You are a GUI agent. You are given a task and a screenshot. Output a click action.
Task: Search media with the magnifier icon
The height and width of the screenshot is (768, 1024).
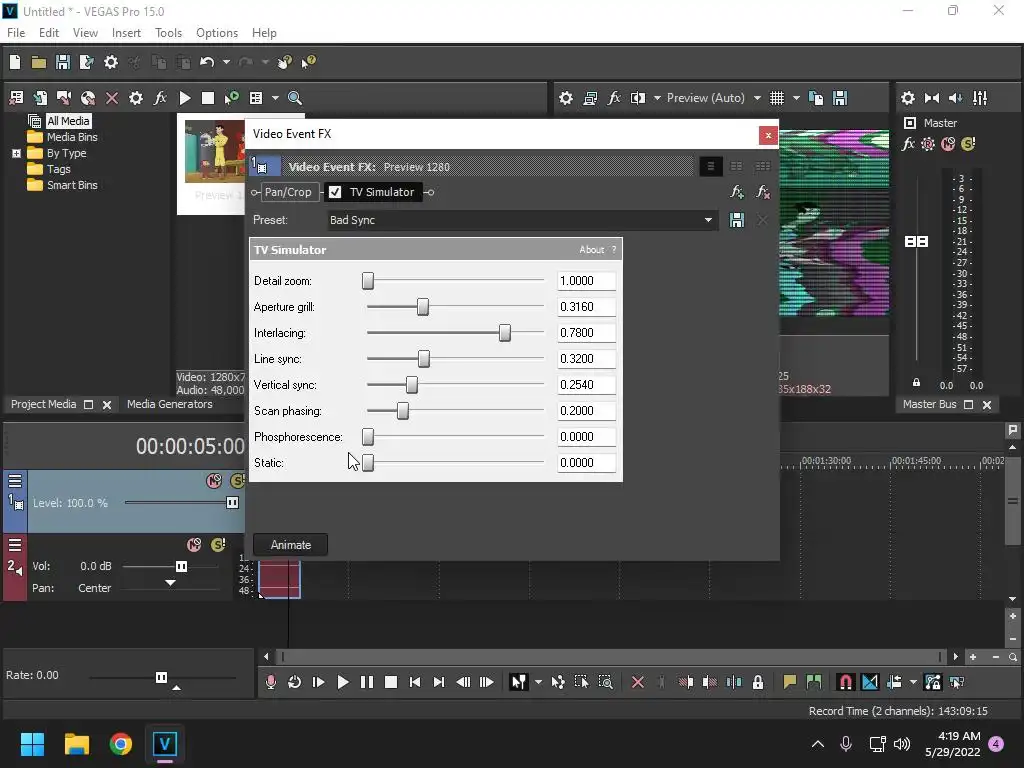click(295, 98)
